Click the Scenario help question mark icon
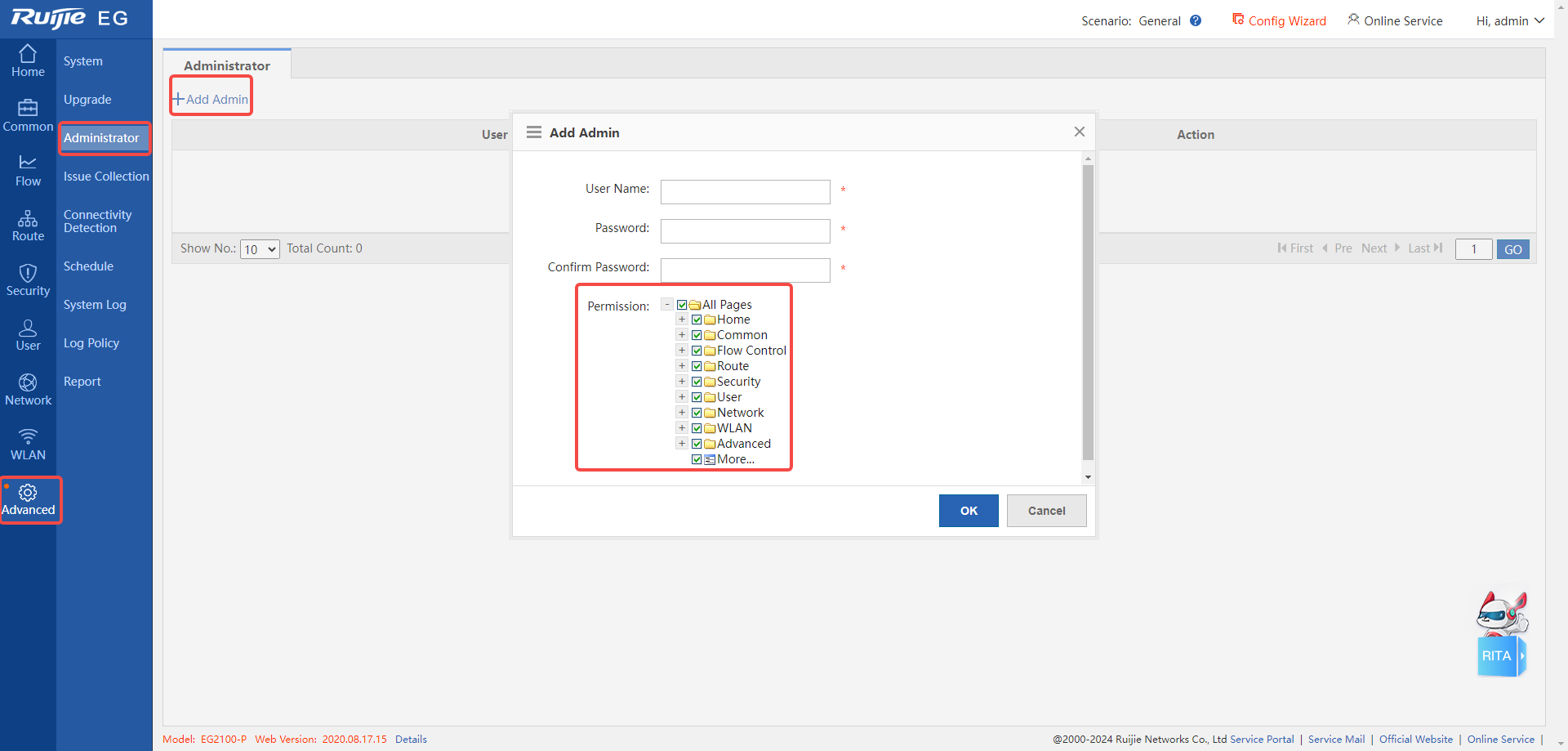1568x751 pixels. click(x=1196, y=21)
